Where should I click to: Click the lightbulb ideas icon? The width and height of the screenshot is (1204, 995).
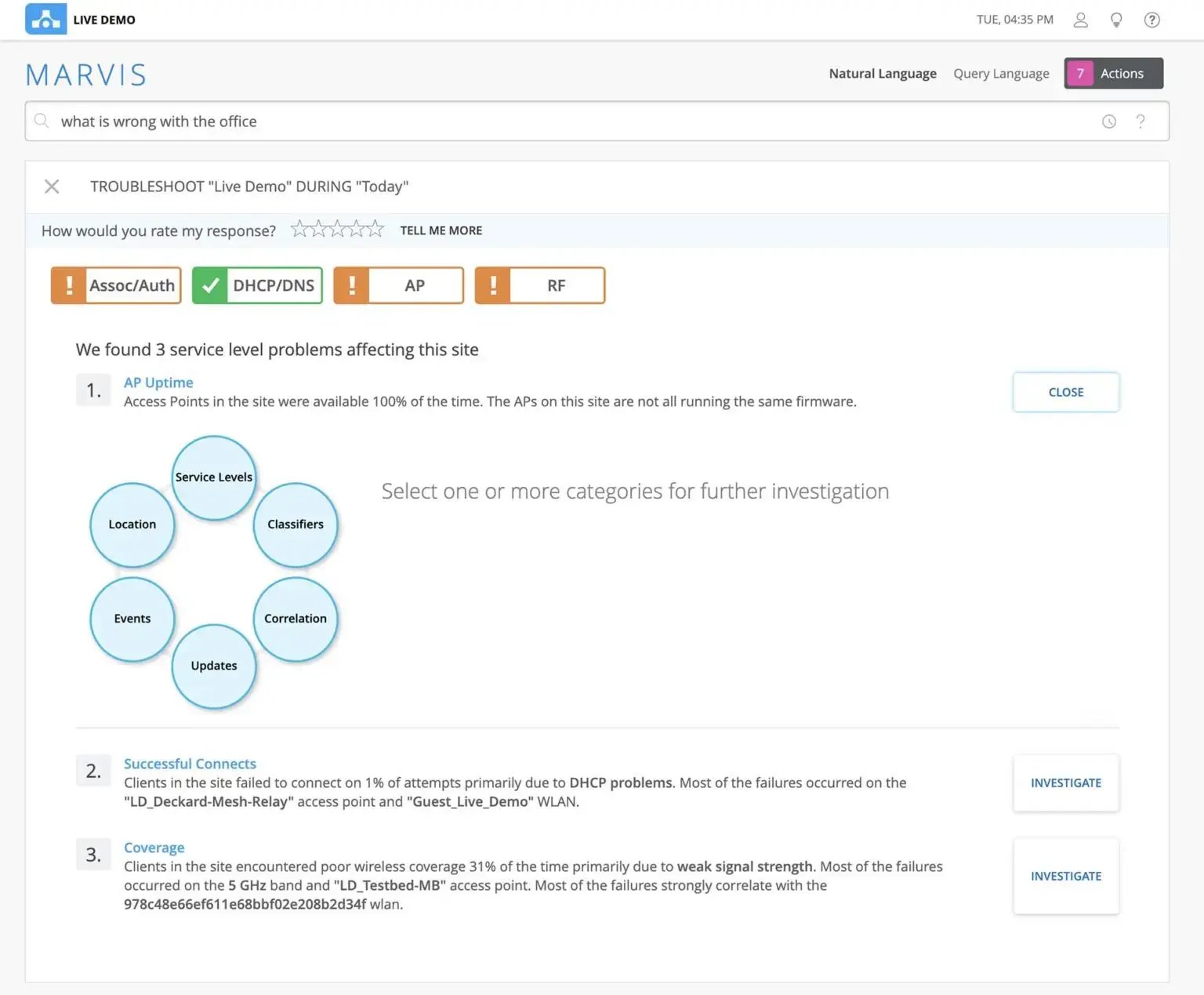click(x=1116, y=20)
